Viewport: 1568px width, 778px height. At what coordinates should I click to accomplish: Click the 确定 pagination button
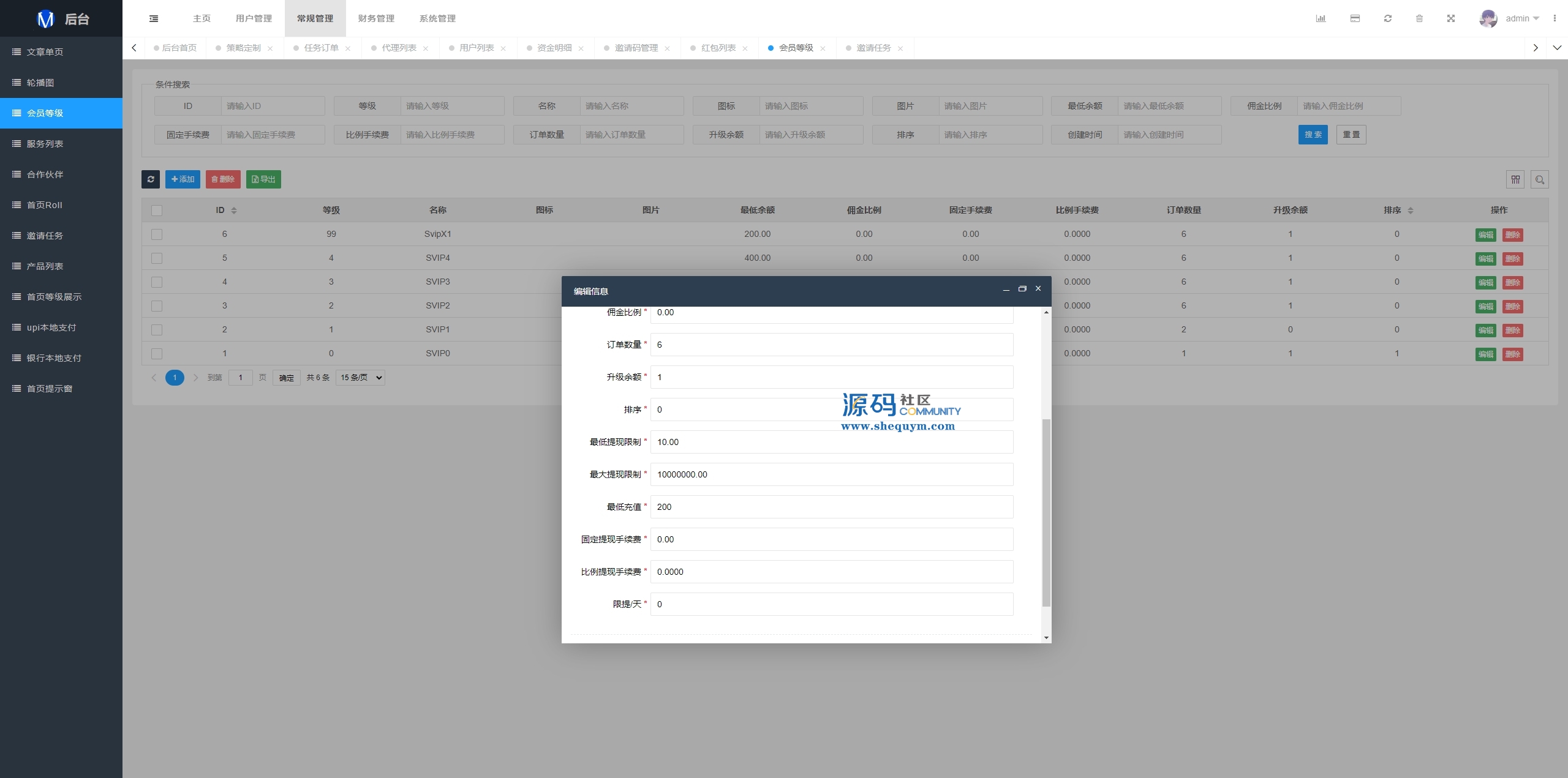coord(286,378)
